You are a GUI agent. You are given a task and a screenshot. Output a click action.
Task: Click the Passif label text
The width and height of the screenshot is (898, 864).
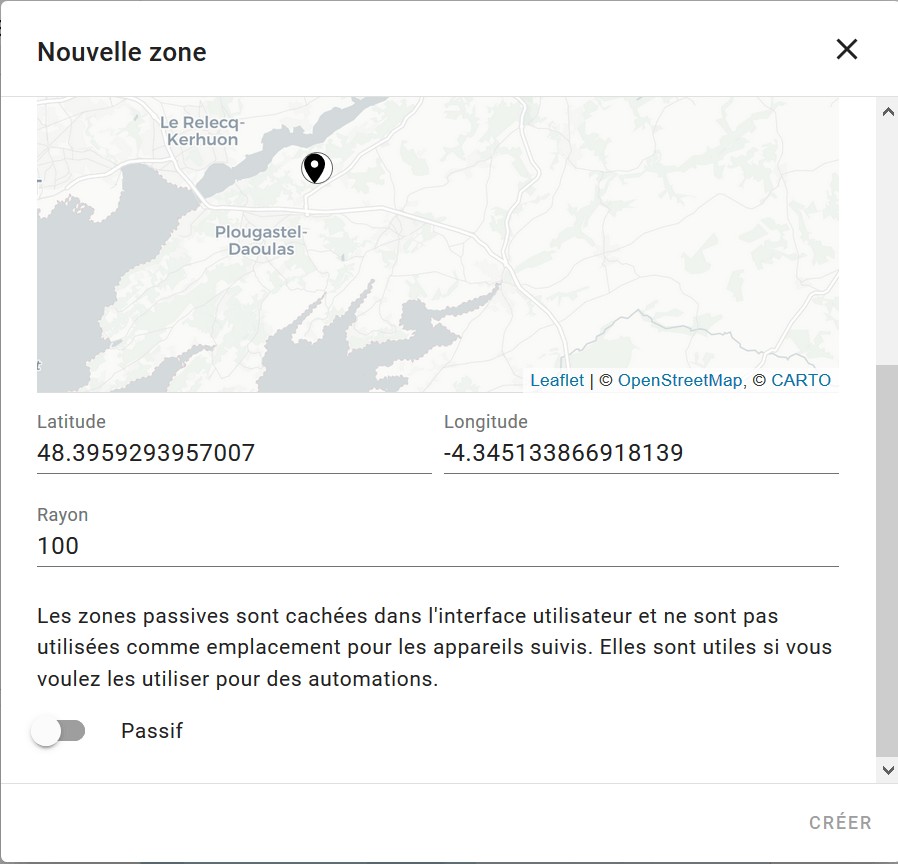click(152, 731)
